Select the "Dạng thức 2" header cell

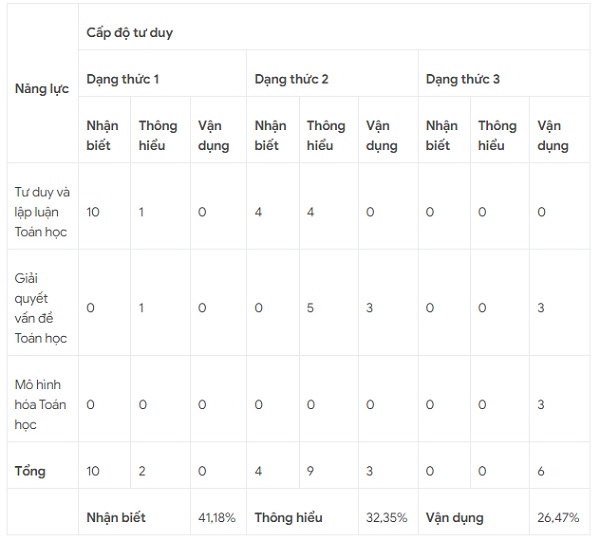(293, 78)
